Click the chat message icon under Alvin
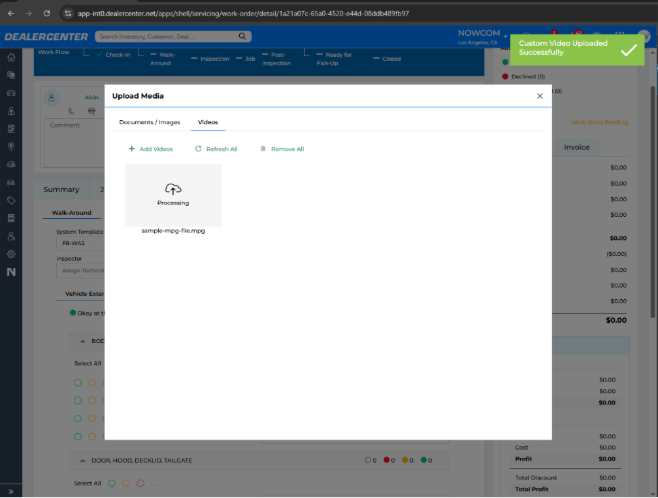 point(91,111)
